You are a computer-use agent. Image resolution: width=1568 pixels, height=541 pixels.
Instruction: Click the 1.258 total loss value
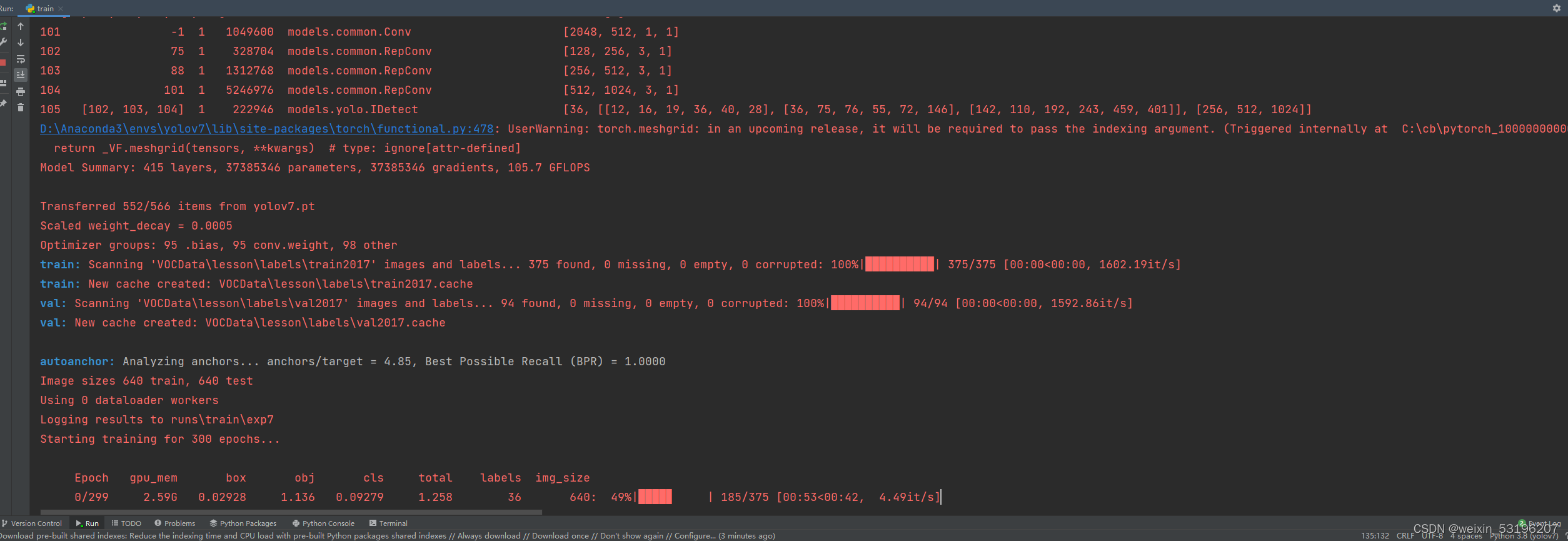(x=435, y=497)
